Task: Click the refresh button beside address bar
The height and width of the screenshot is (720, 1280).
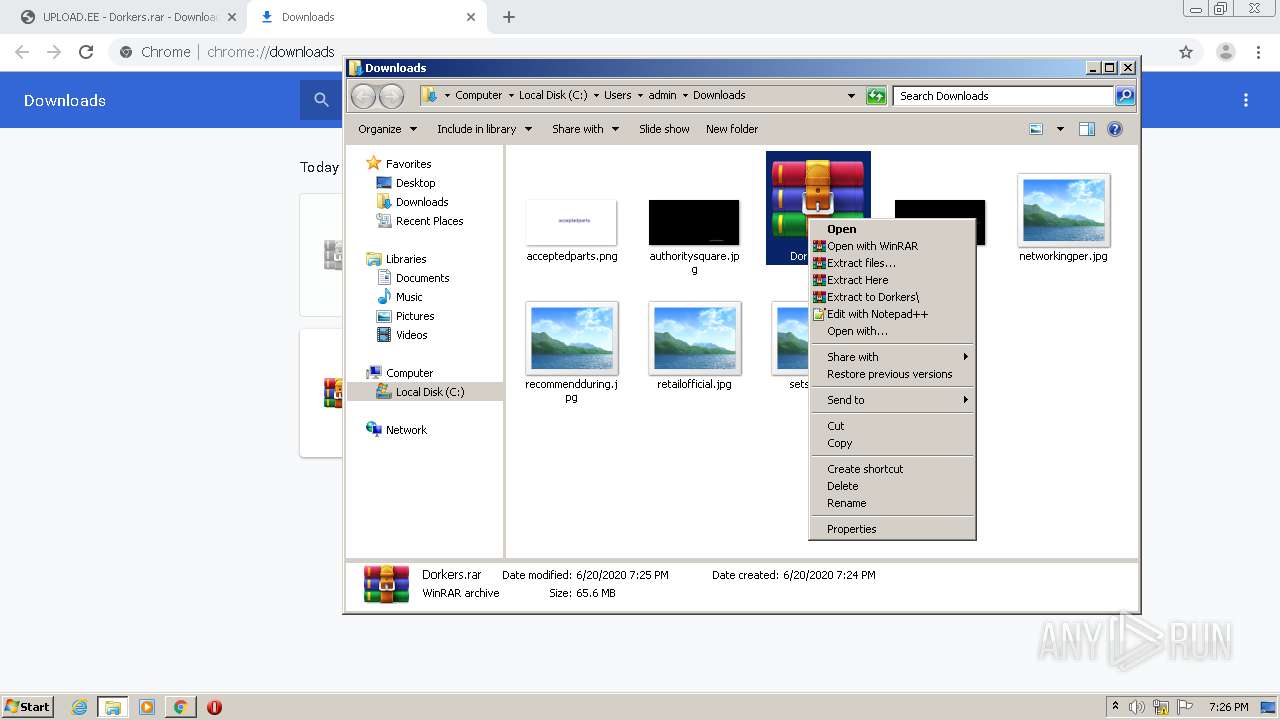Action: [x=876, y=96]
